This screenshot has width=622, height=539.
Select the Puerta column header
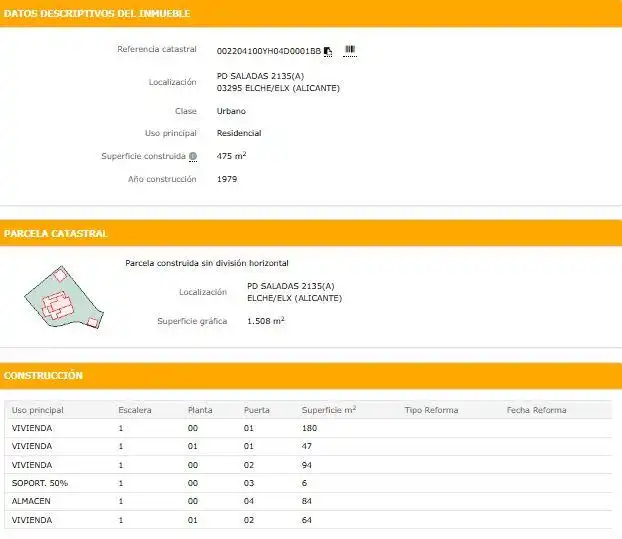(x=257, y=410)
